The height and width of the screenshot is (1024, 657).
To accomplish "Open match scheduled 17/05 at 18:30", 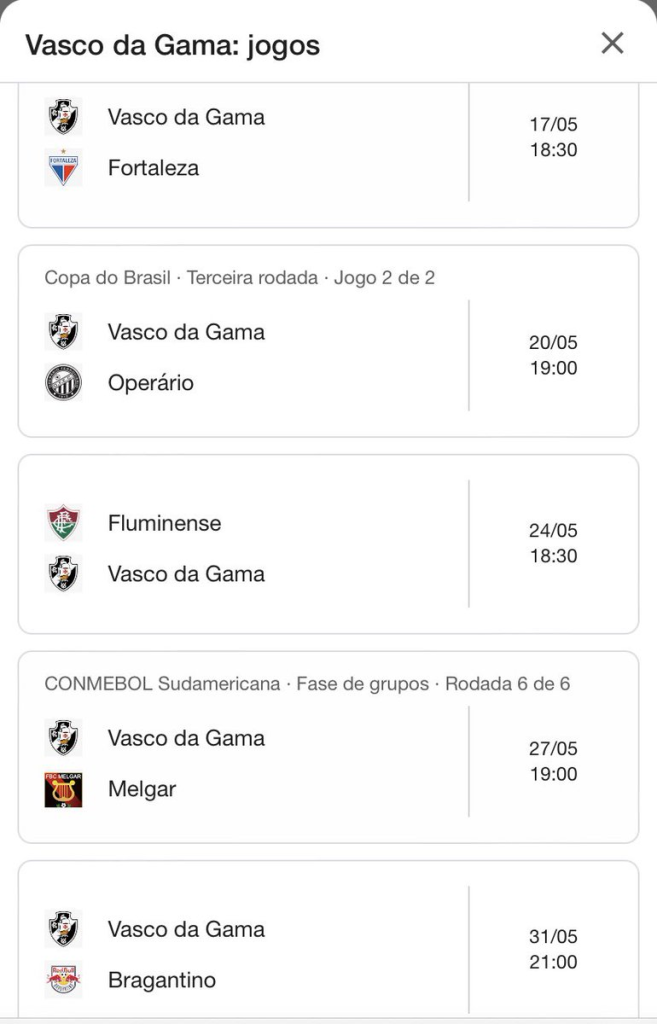I will pyautogui.click(x=553, y=138).
